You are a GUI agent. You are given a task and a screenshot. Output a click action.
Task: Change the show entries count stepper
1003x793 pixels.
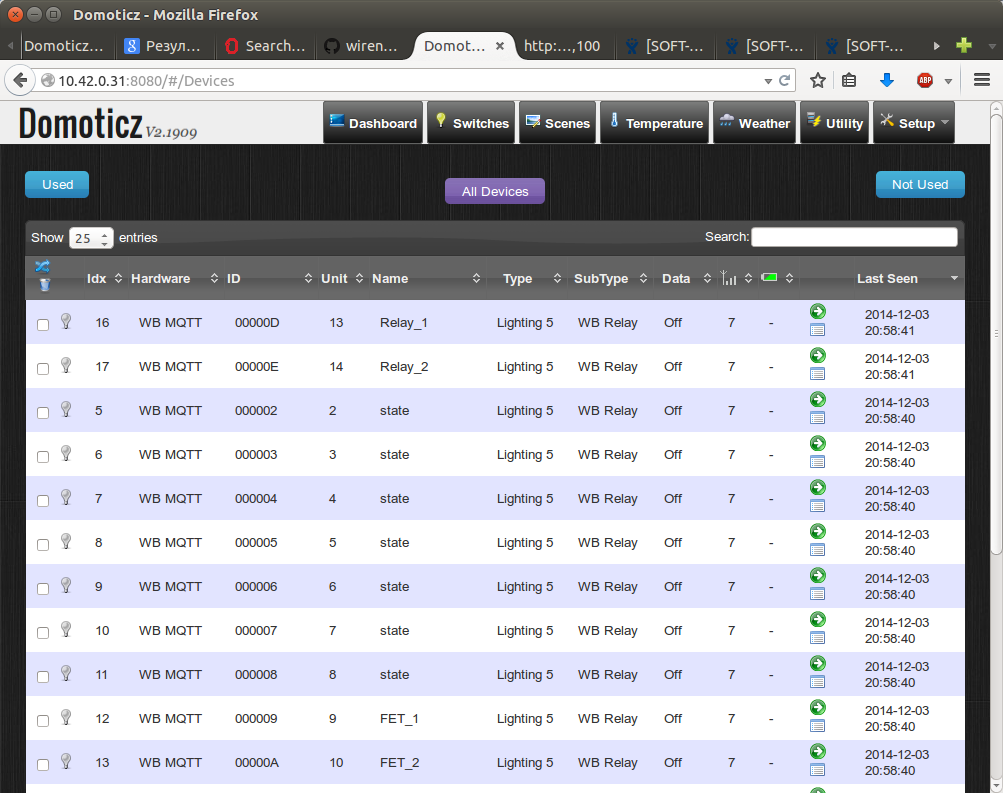pyautogui.click(x=105, y=238)
